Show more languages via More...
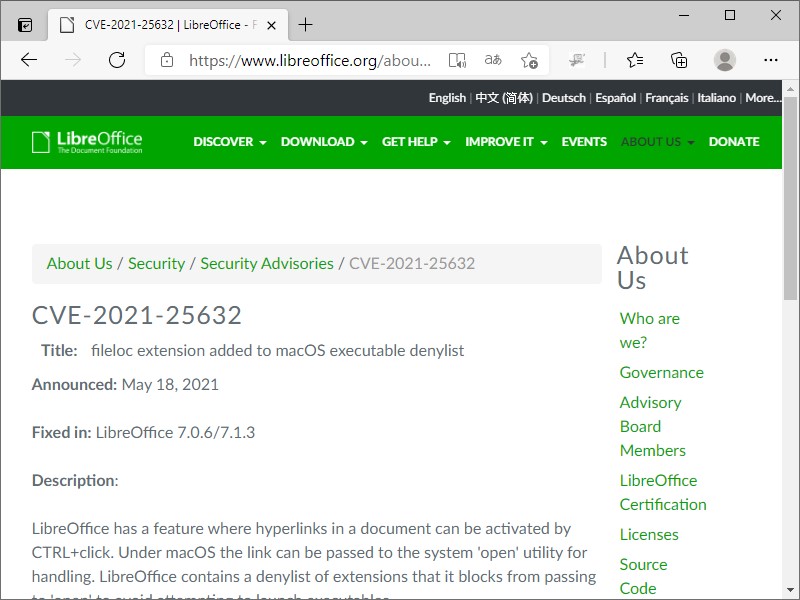This screenshot has width=800, height=600. pyautogui.click(x=763, y=98)
